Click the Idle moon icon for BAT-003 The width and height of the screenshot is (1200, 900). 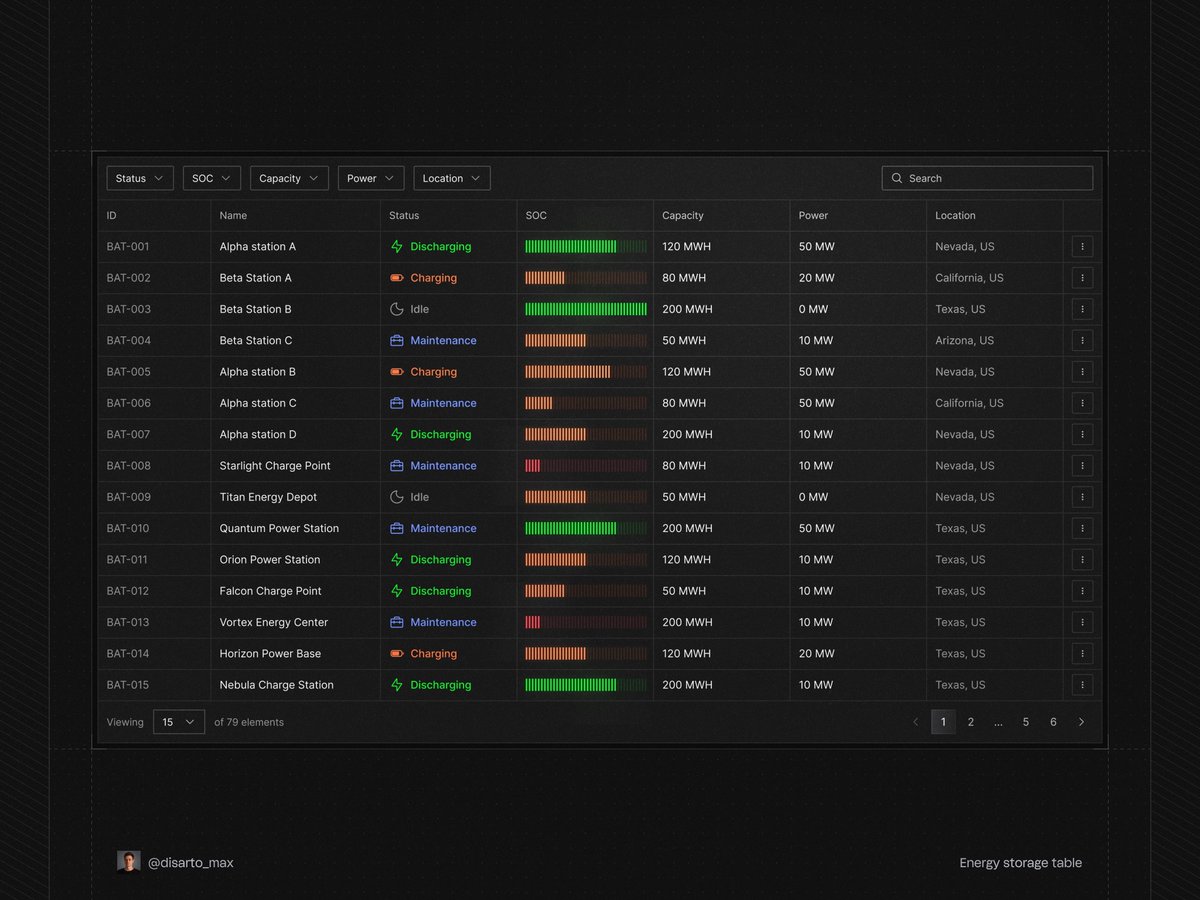397,309
